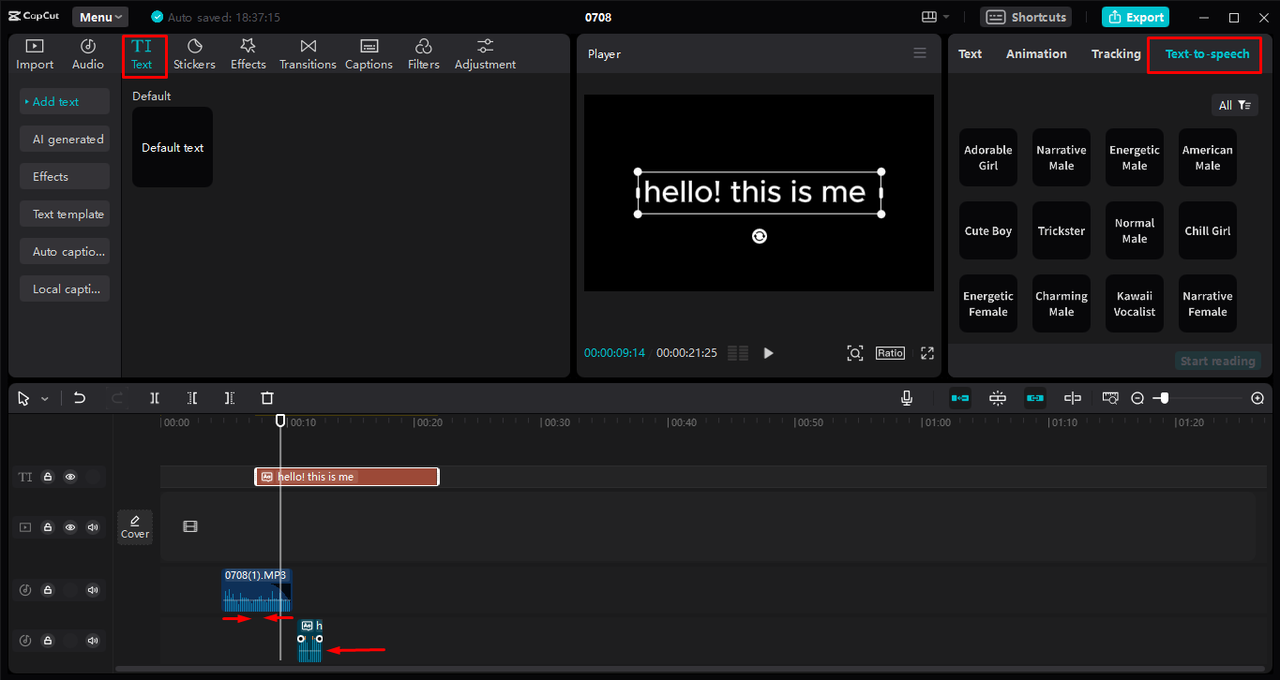Viewport: 1280px width, 680px height.
Task: Click the timeline zoom-to-fit ruler icon
Action: pos(1110,398)
